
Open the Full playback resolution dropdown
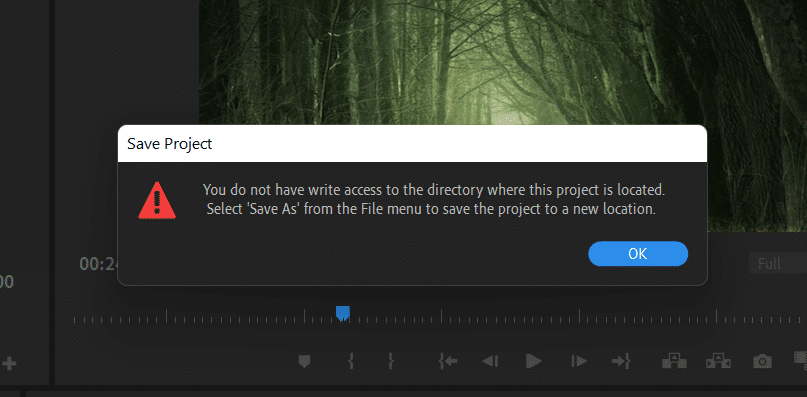[777, 264]
